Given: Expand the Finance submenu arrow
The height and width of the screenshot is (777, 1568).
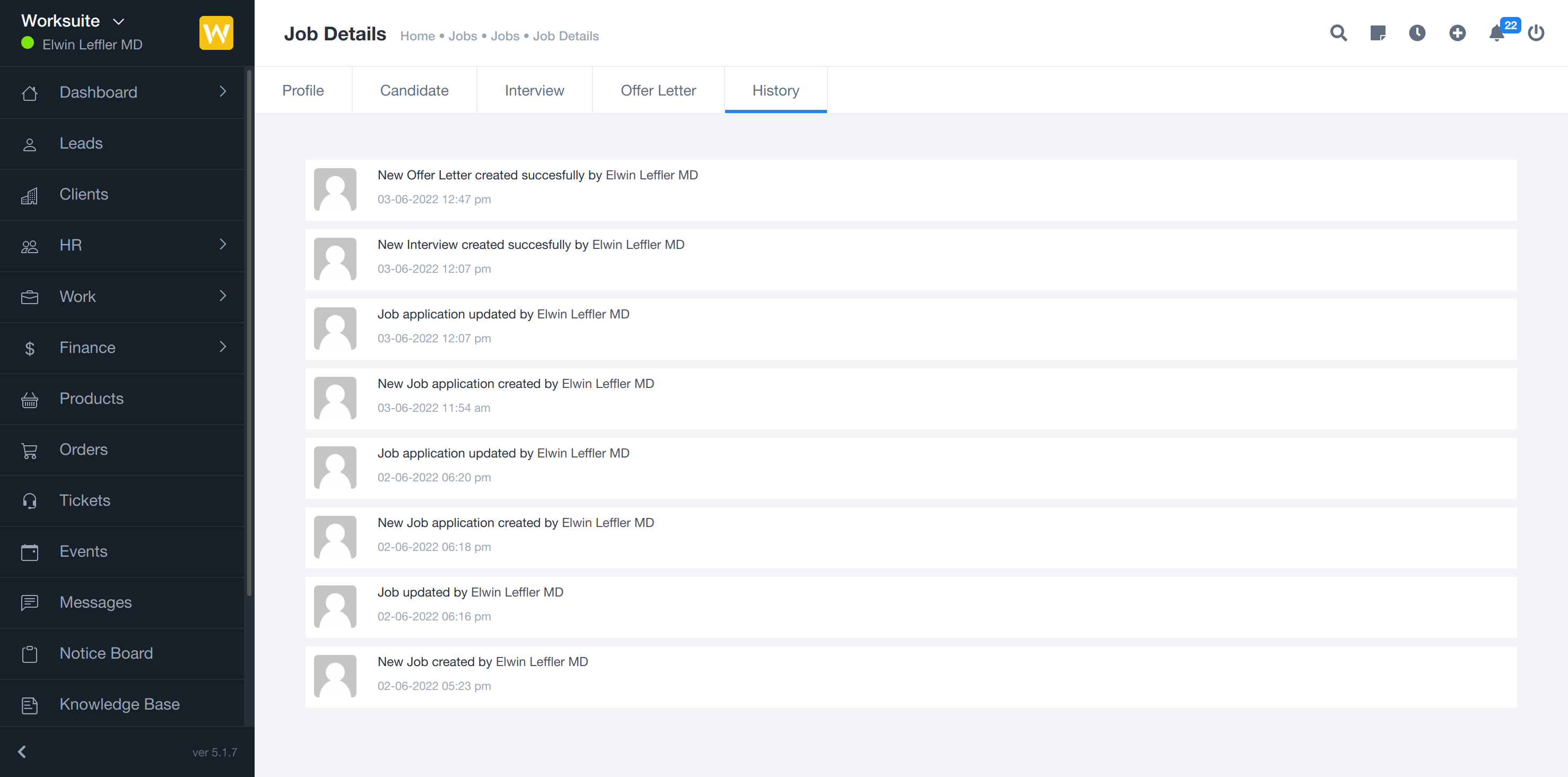Looking at the screenshot, I should point(223,347).
